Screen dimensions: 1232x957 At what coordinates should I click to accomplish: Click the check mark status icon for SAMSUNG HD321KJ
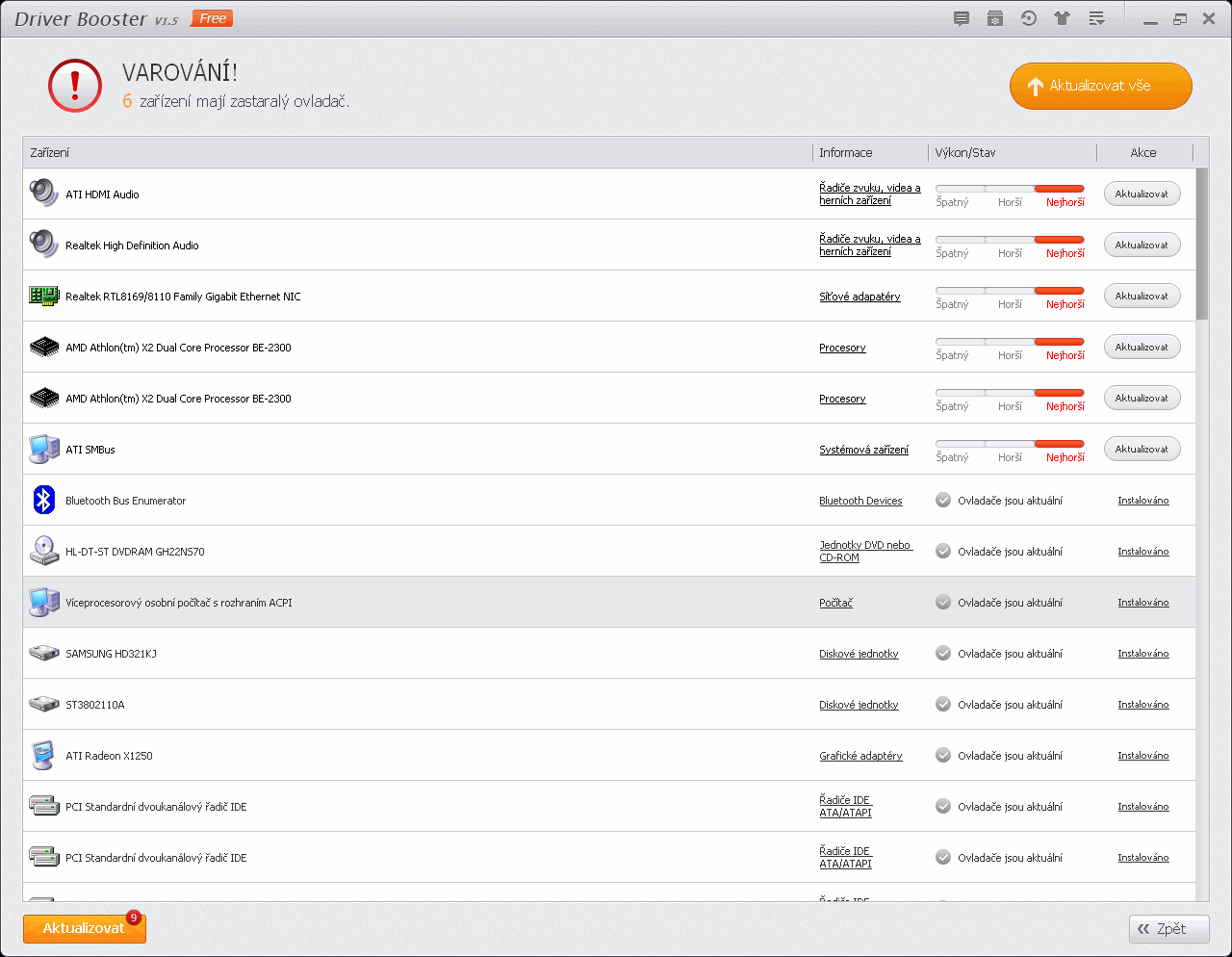point(943,653)
